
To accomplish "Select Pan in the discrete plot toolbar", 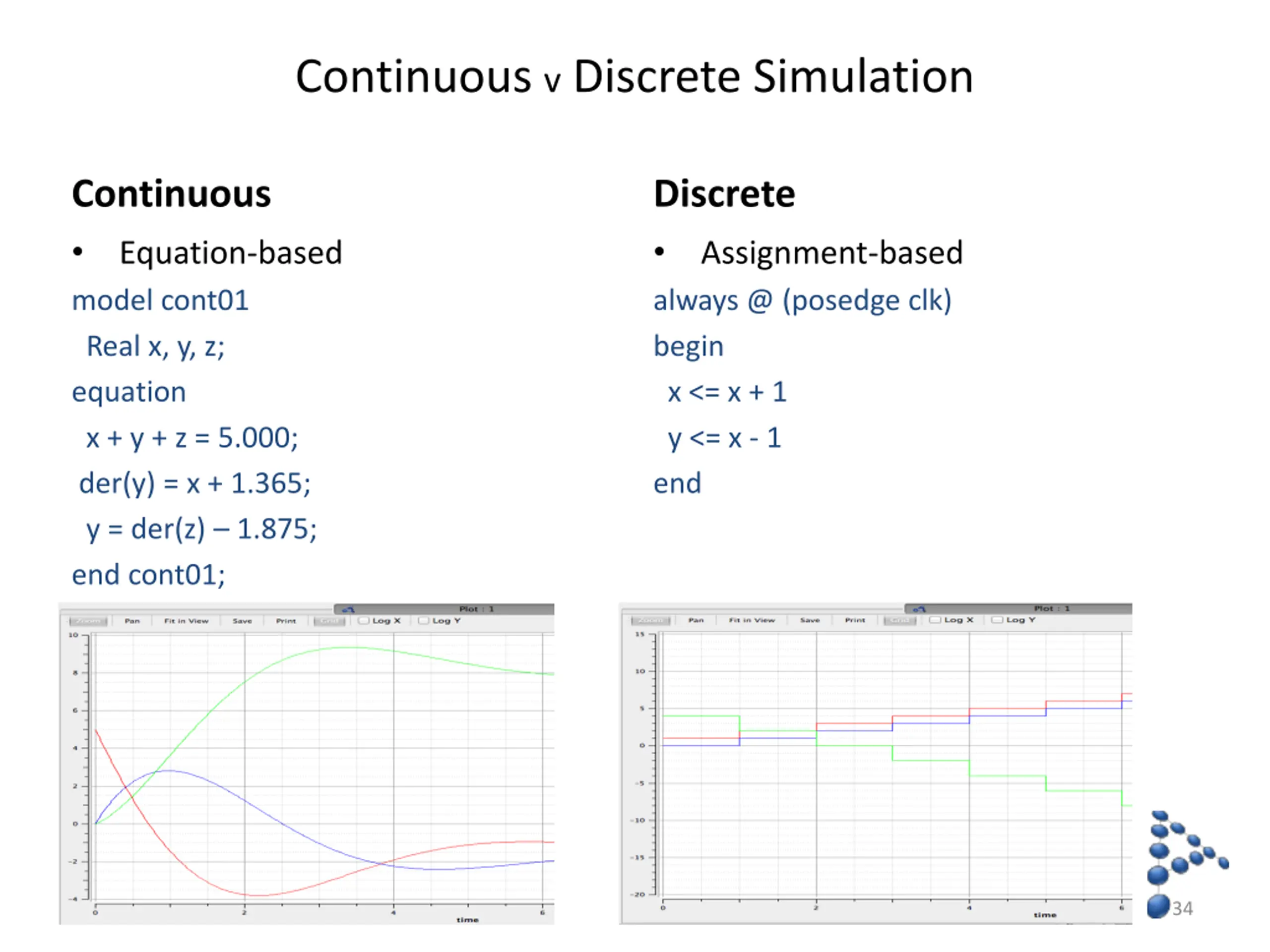I will pos(696,620).
